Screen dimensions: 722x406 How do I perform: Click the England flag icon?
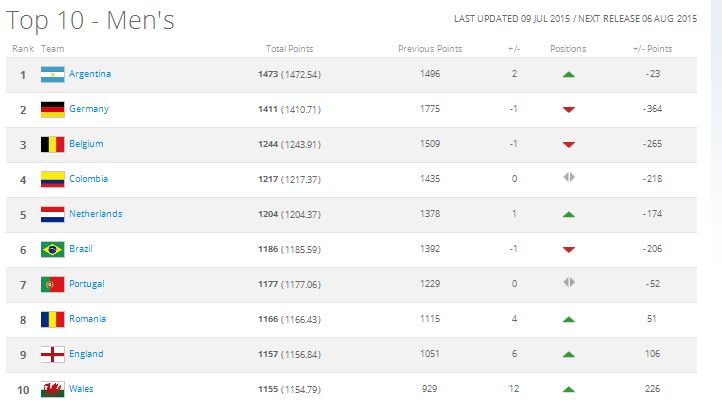(52, 354)
